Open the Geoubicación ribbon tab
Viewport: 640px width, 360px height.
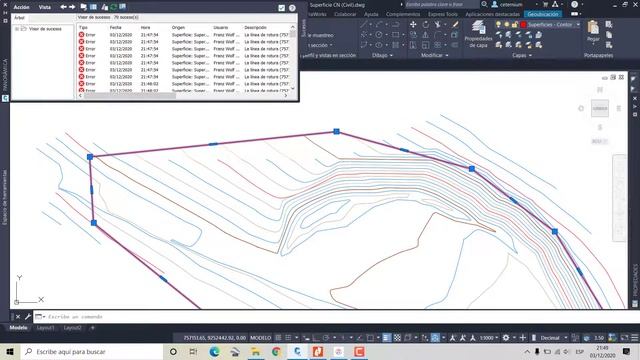543,14
